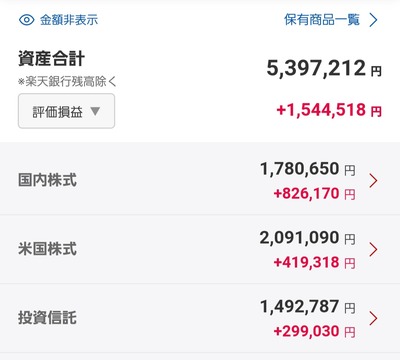The width and height of the screenshot is (400, 360).
Task: Toggle the eye icon to hide amounts
Action: tap(27, 20)
